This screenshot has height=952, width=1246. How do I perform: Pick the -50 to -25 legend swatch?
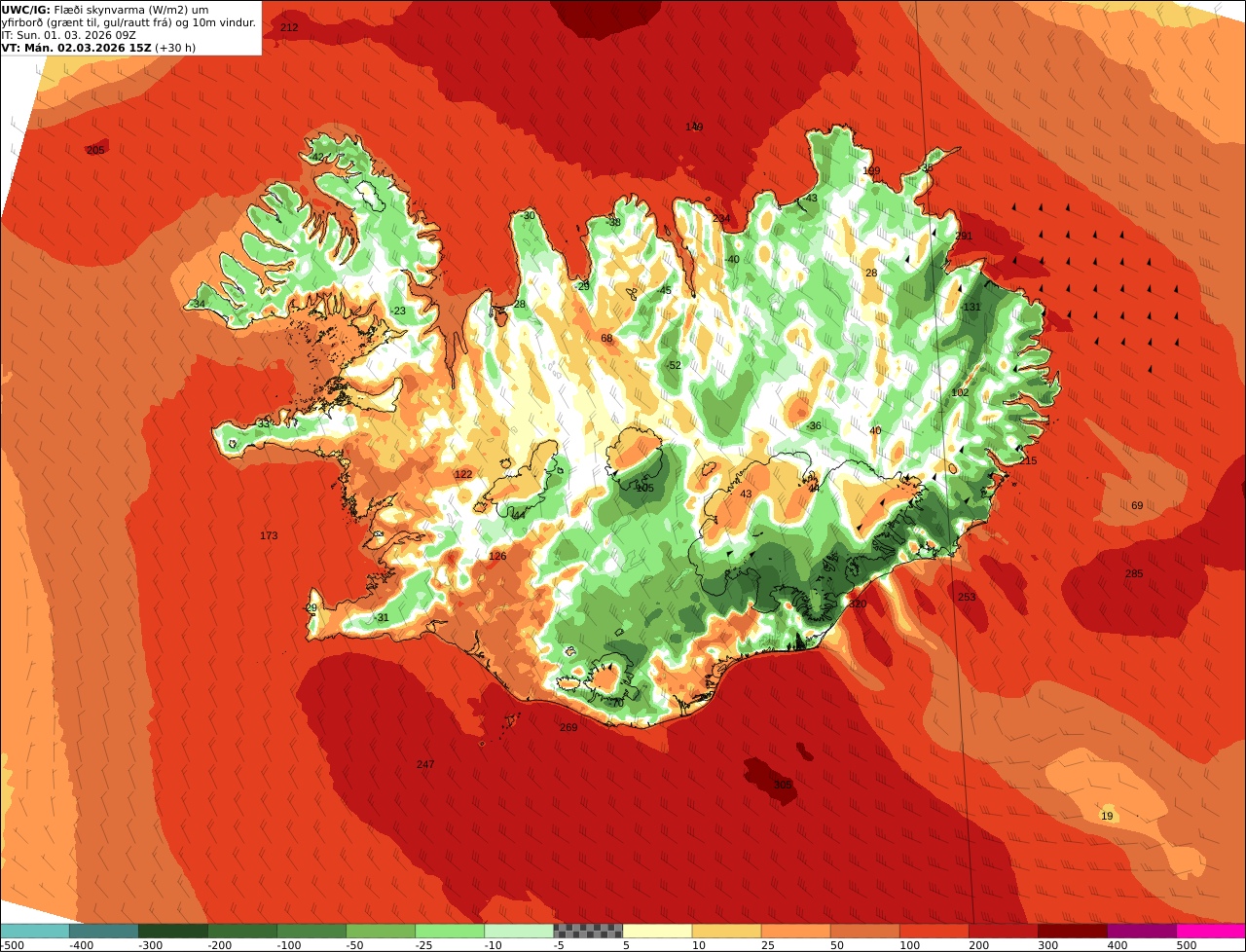pyautogui.click(x=380, y=931)
